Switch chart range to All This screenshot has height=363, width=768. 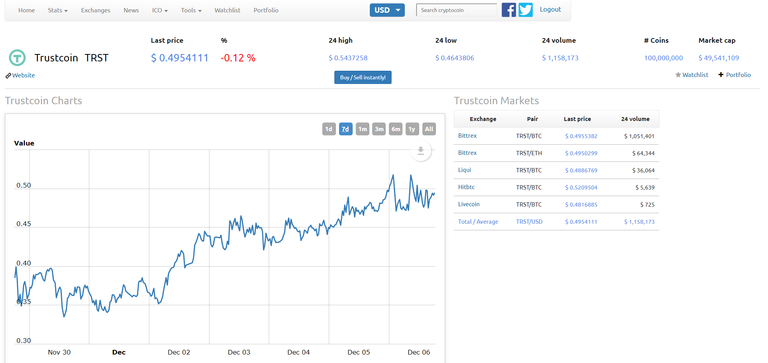tap(429, 129)
